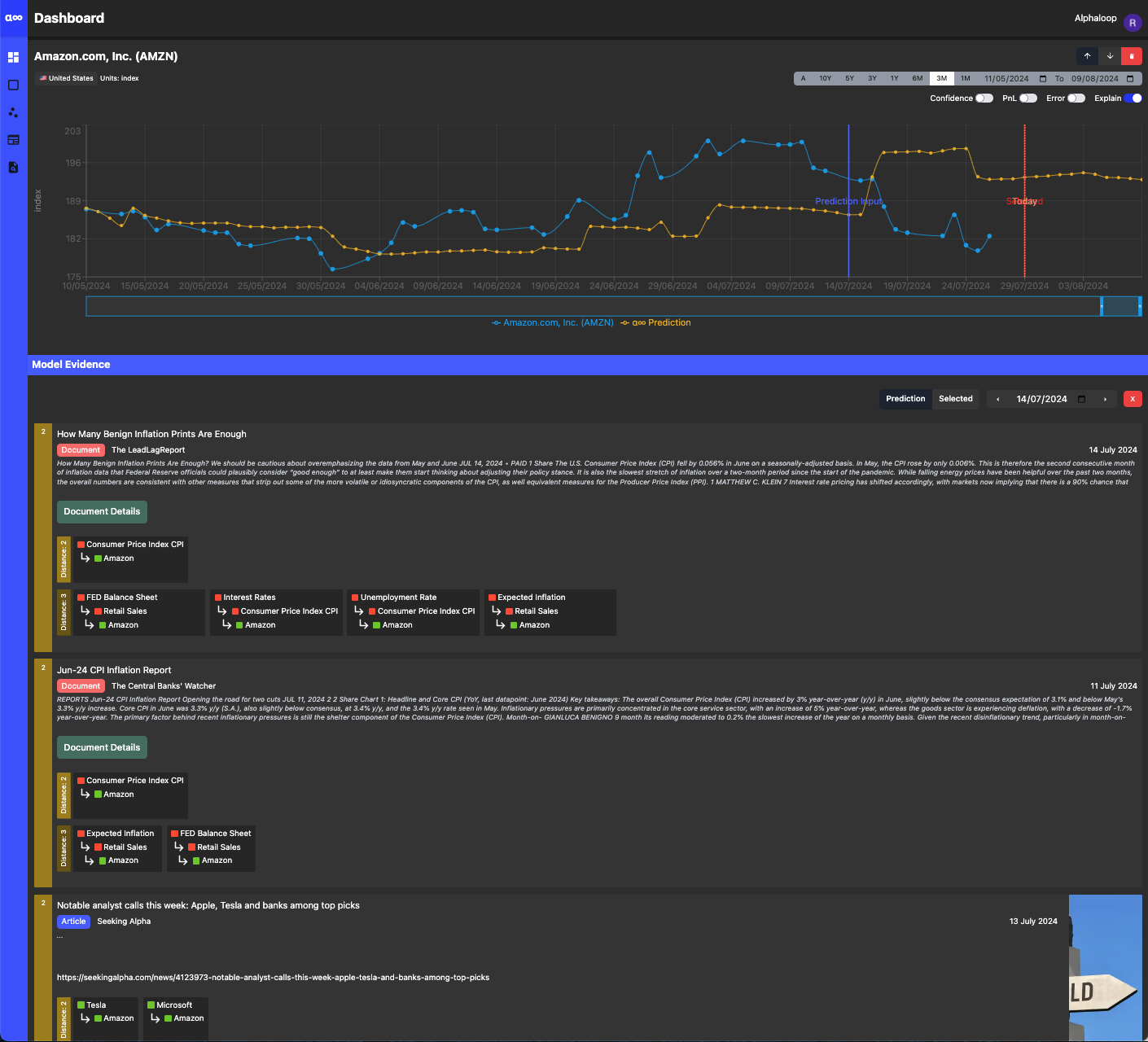Open the empty square icon in sidebar
Screen dimensions: 1148x1042
tap(13, 85)
